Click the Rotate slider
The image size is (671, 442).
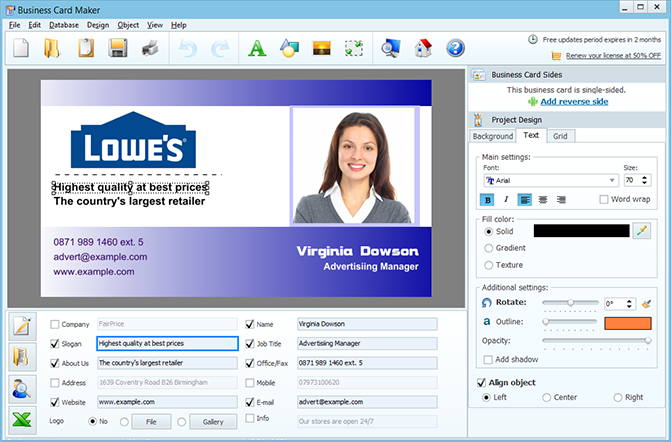[570, 303]
